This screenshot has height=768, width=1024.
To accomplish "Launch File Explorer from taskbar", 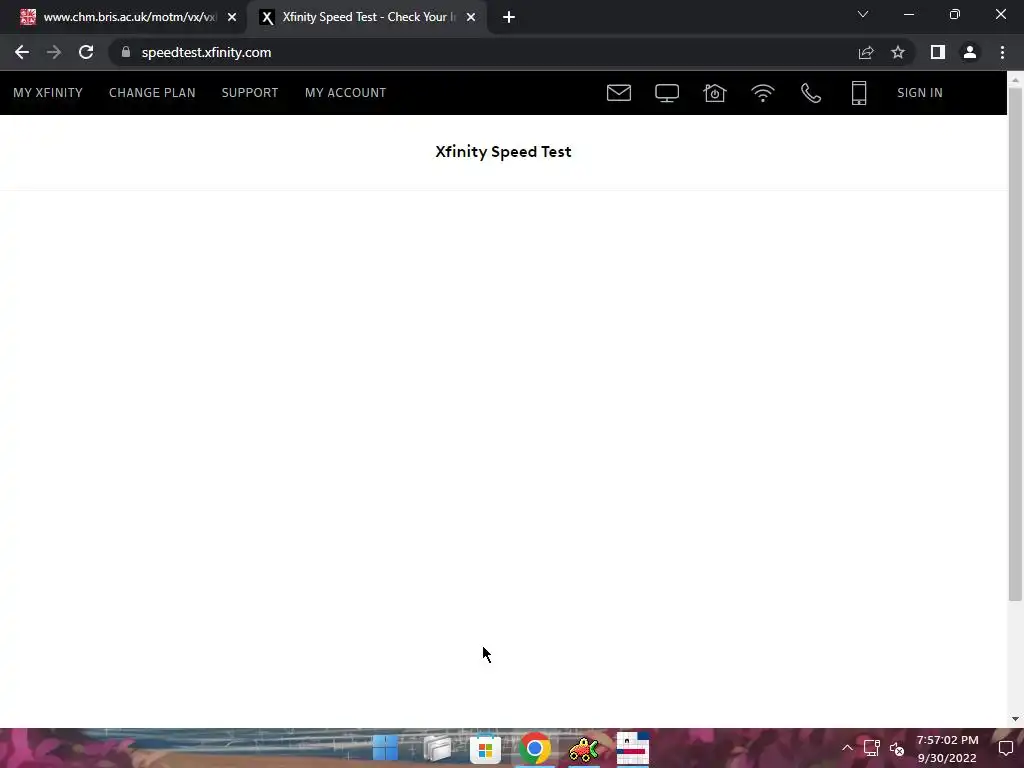I will 437,748.
